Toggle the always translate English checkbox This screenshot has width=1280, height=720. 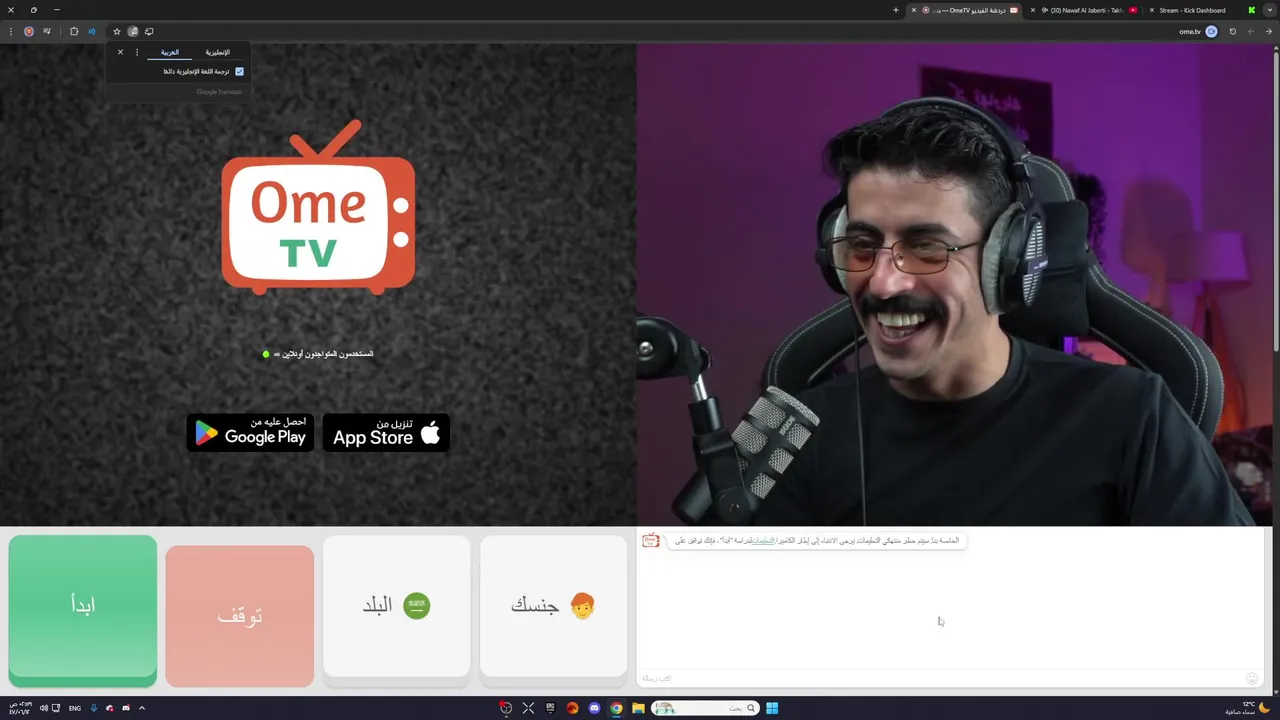coord(239,71)
